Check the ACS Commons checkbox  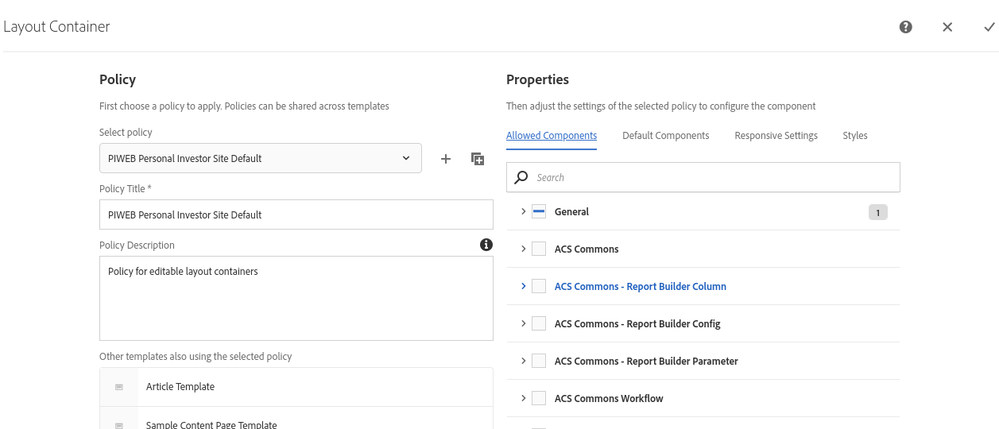pos(539,249)
